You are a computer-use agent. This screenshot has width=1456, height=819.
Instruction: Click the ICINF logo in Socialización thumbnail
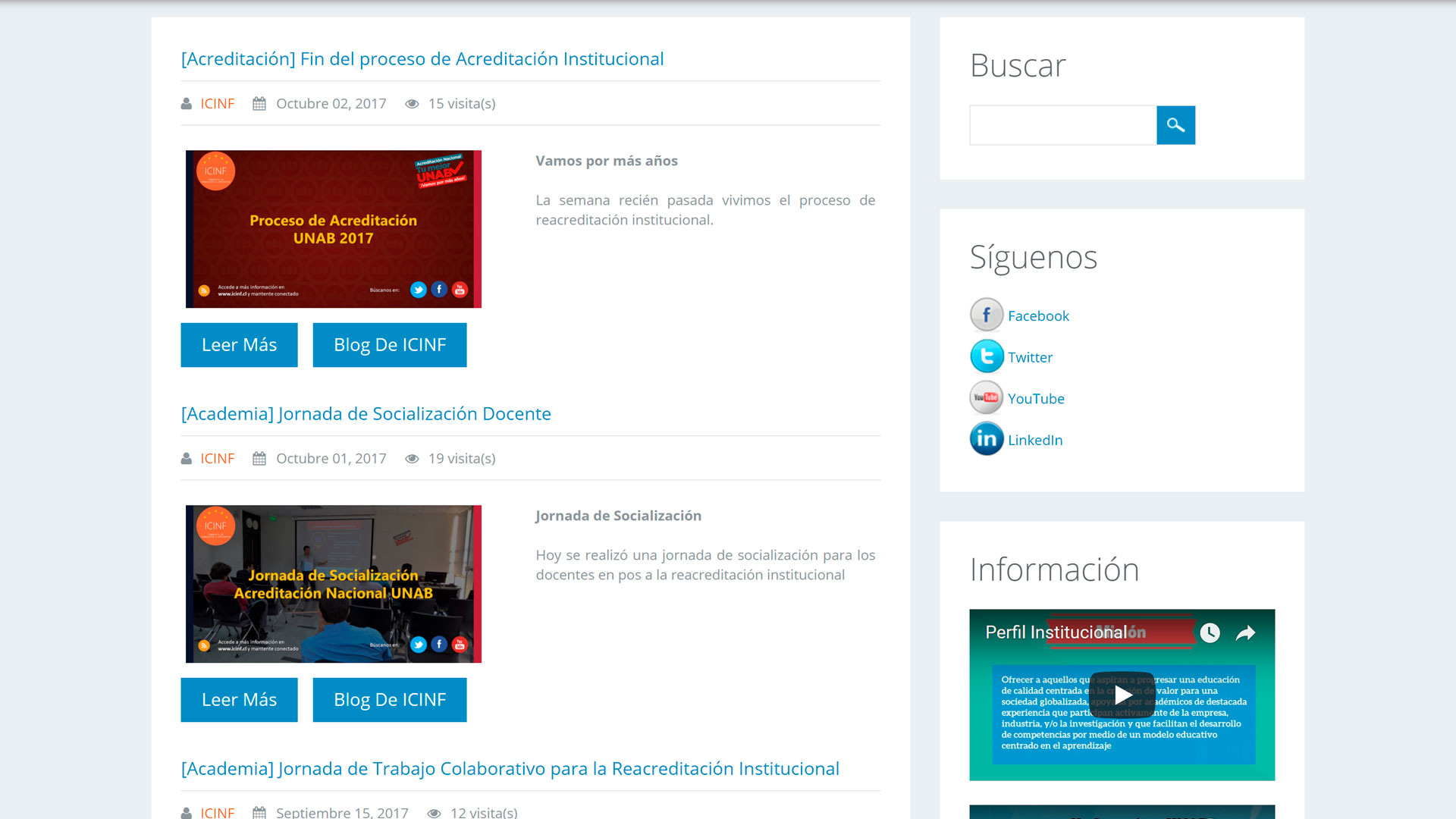pos(215,526)
